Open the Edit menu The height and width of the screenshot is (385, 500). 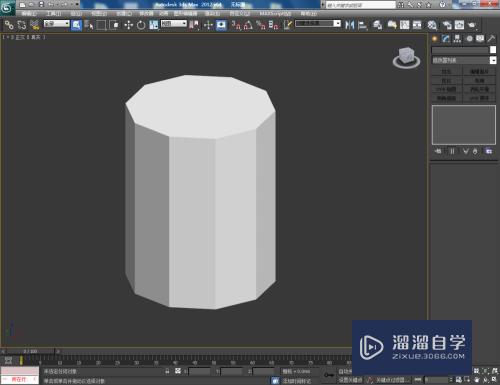point(29,14)
